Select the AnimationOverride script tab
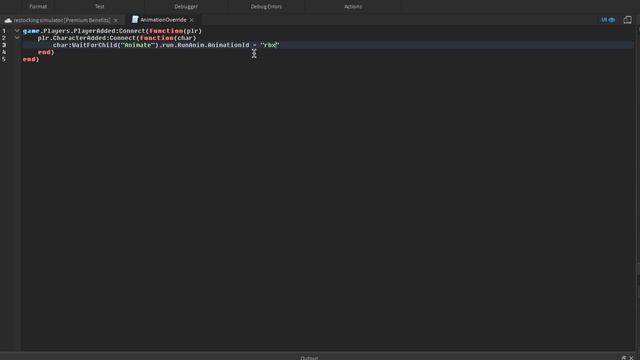The image size is (640, 360). pyautogui.click(x=163, y=20)
